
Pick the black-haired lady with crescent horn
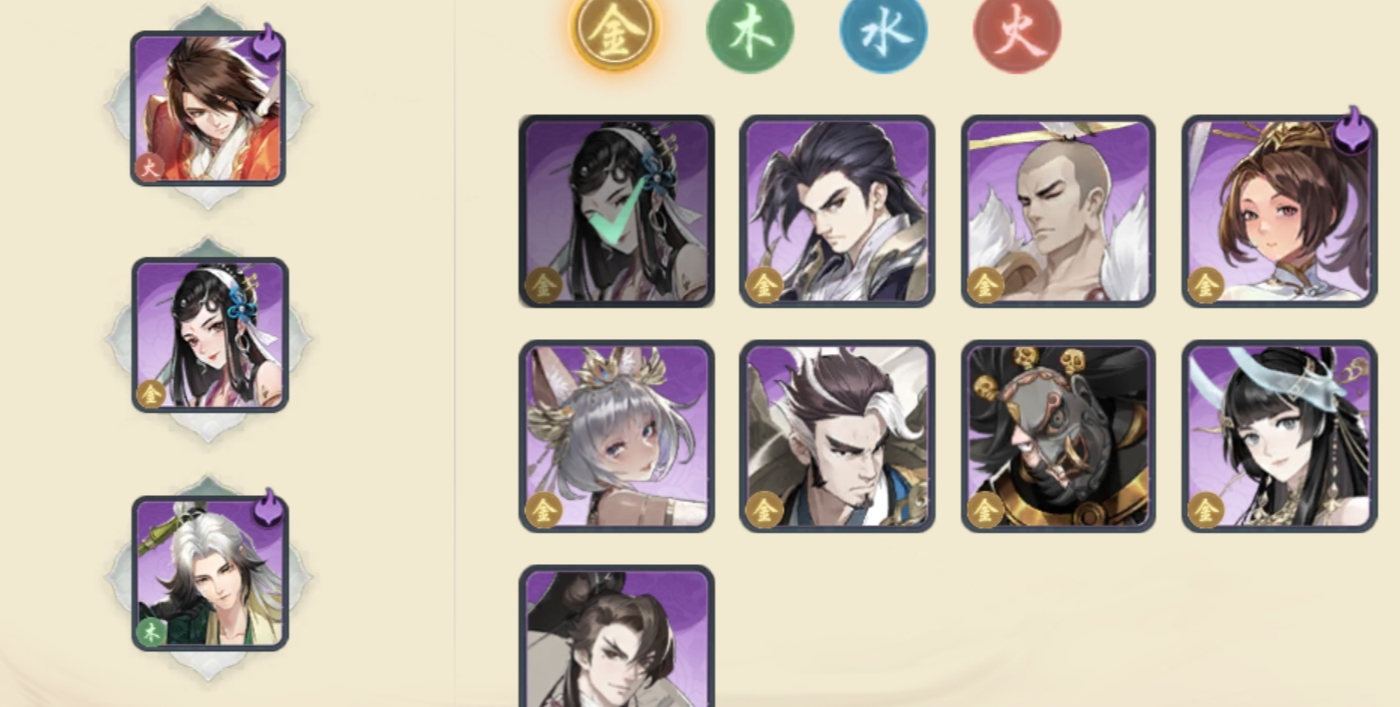[1279, 436]
